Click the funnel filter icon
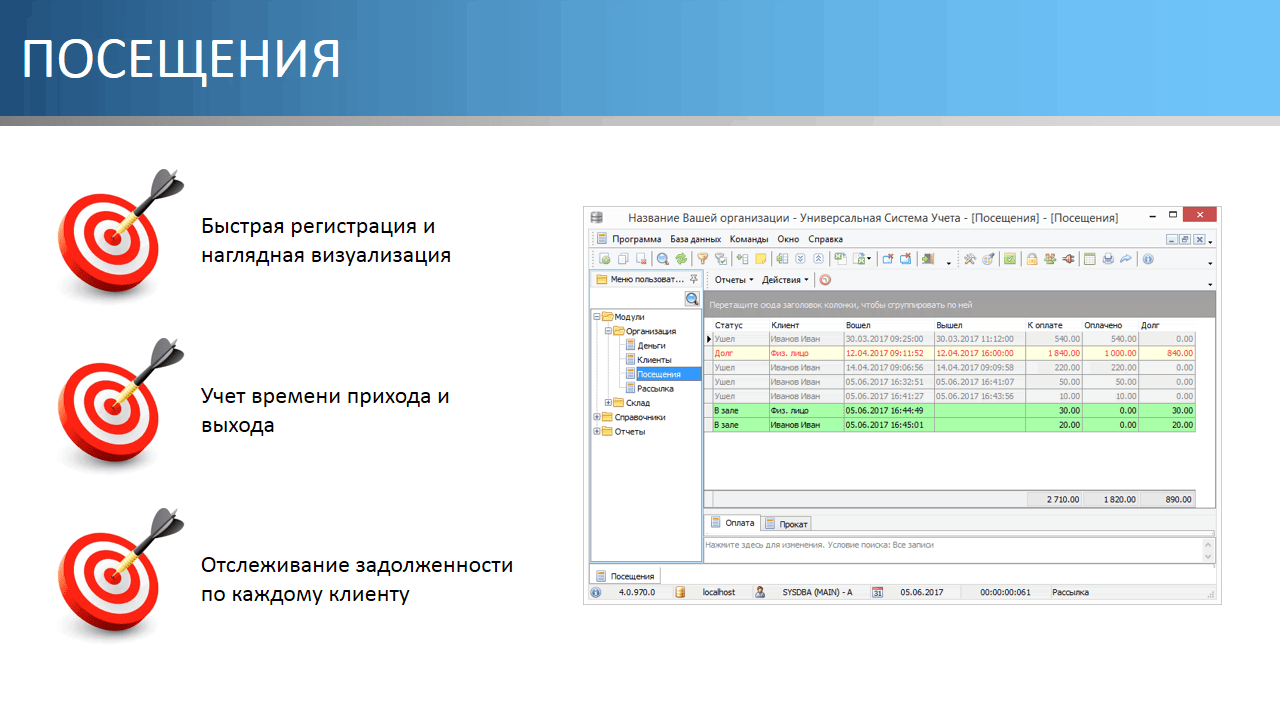 click(702, 259)
